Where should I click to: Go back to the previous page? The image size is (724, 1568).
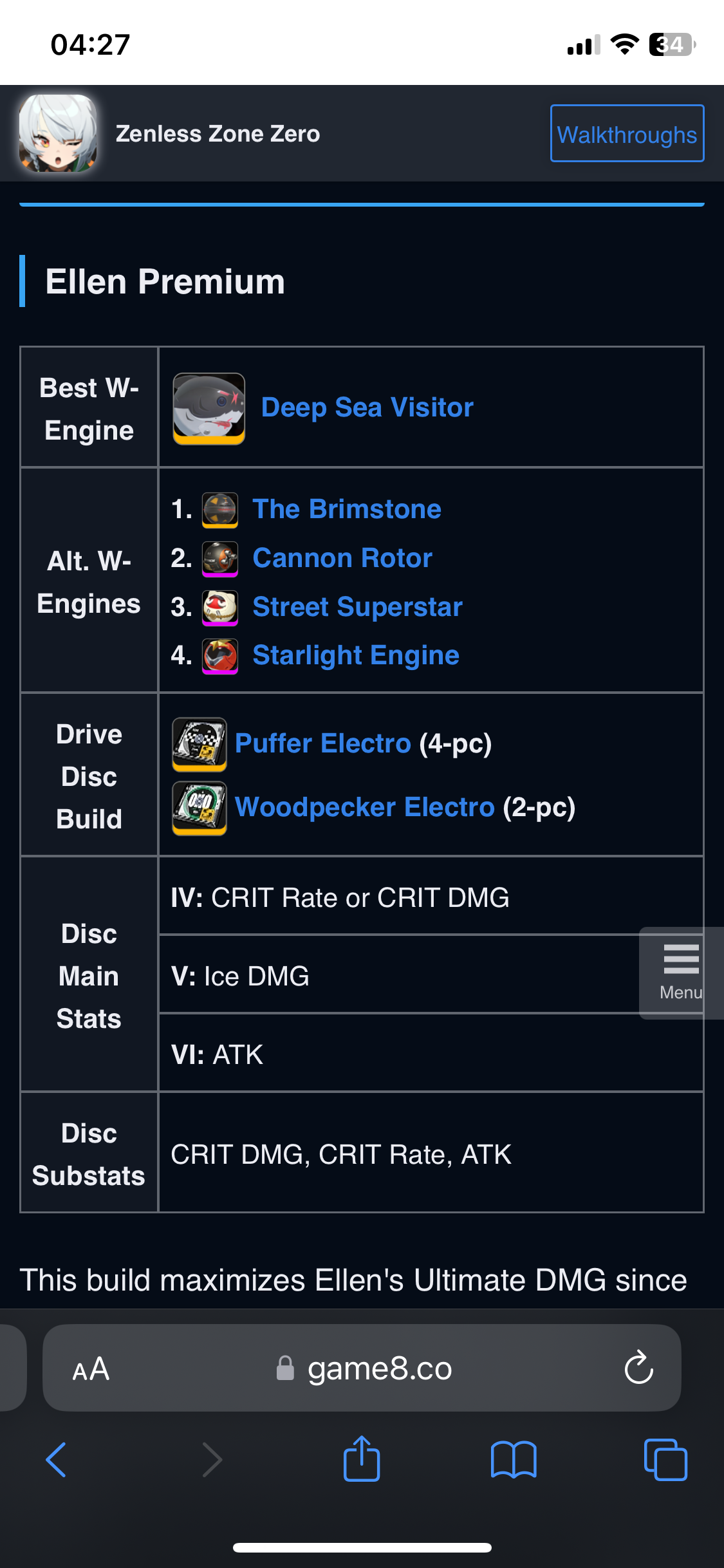tap(57, 1460)
